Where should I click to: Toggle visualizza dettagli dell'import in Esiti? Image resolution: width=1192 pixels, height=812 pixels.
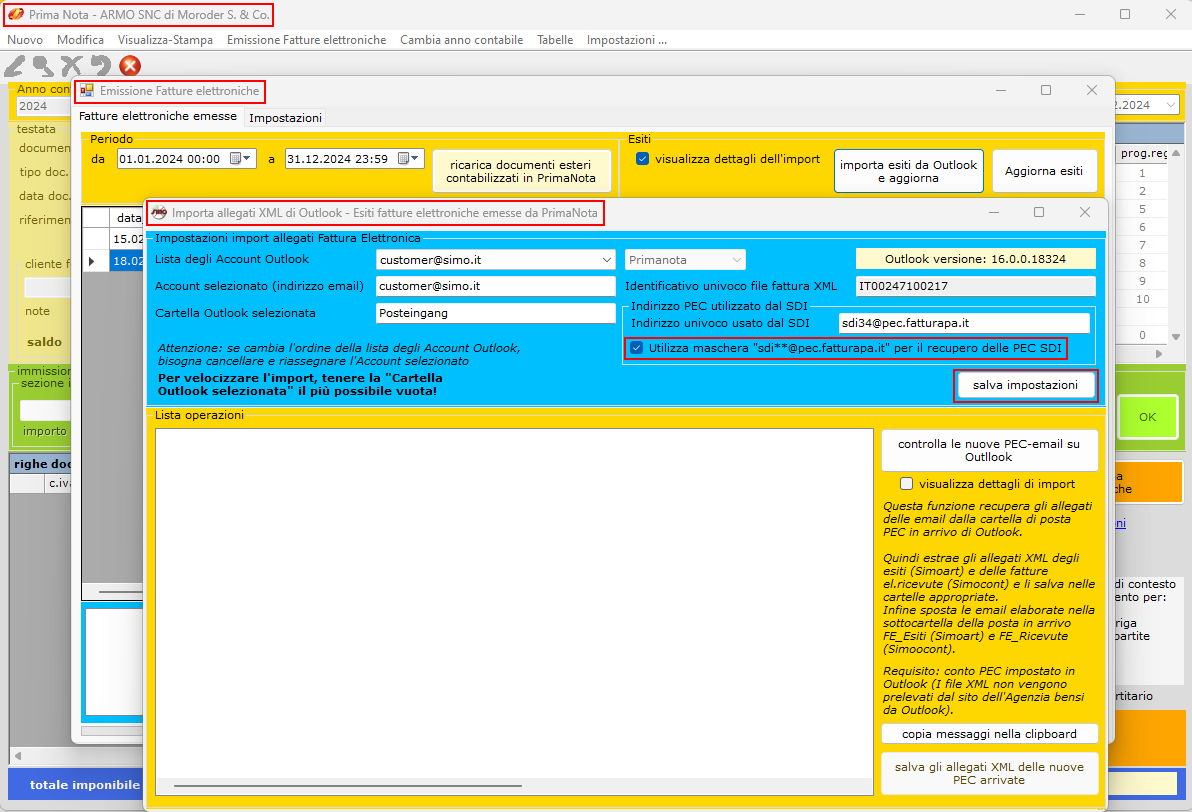643,159
